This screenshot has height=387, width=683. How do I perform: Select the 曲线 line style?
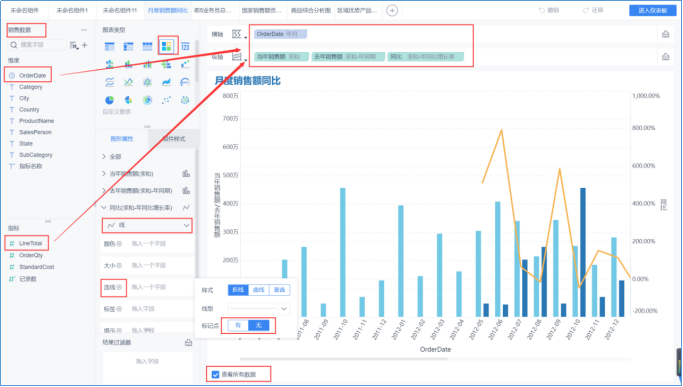tap(259, 290)
